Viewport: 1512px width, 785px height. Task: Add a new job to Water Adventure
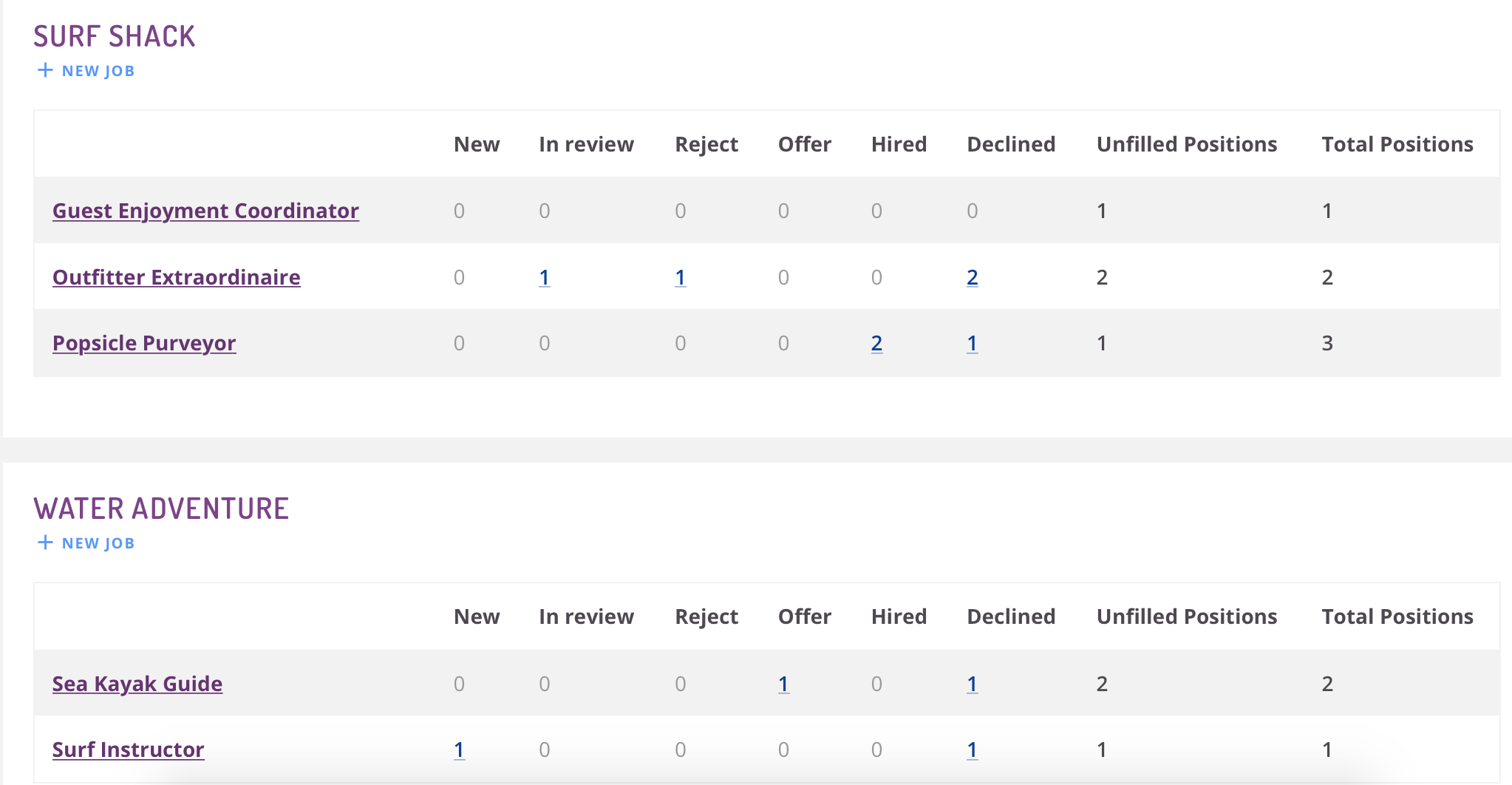pyautogui.click(x=86, y=543)
